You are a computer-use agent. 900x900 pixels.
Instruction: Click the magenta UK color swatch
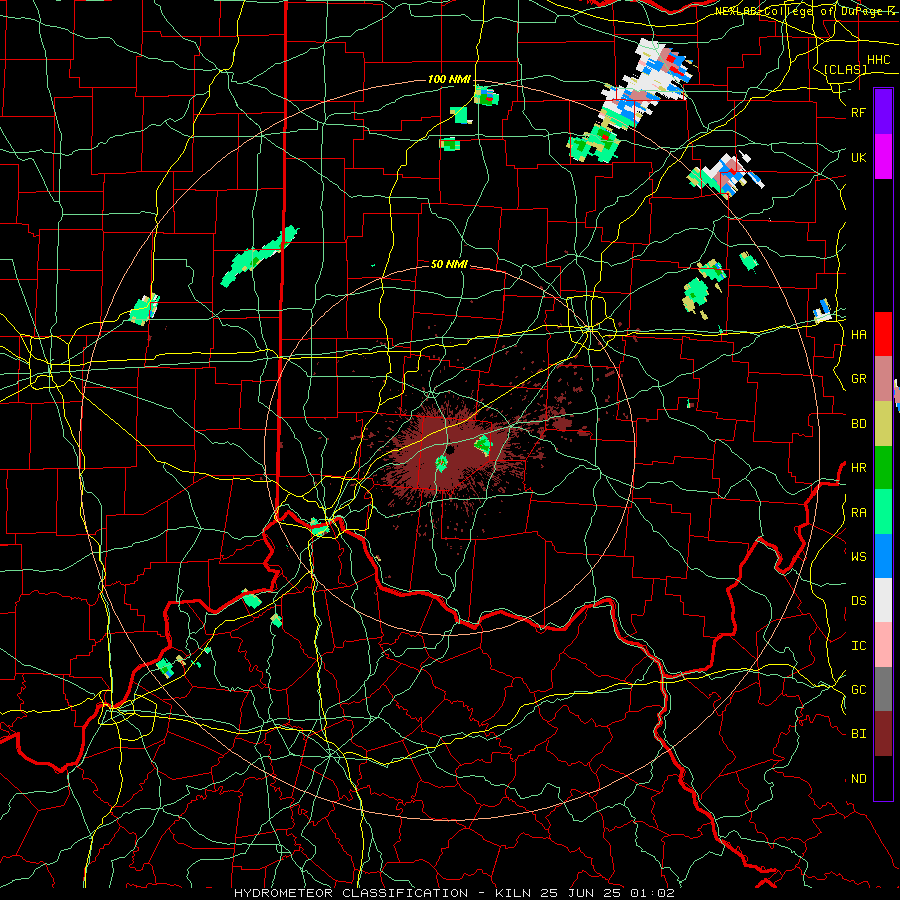[x=883, y=157]
